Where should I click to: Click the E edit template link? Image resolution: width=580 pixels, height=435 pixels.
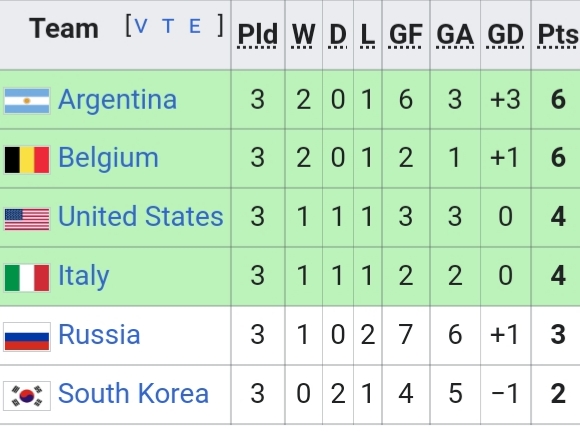[x=195, y=26]
